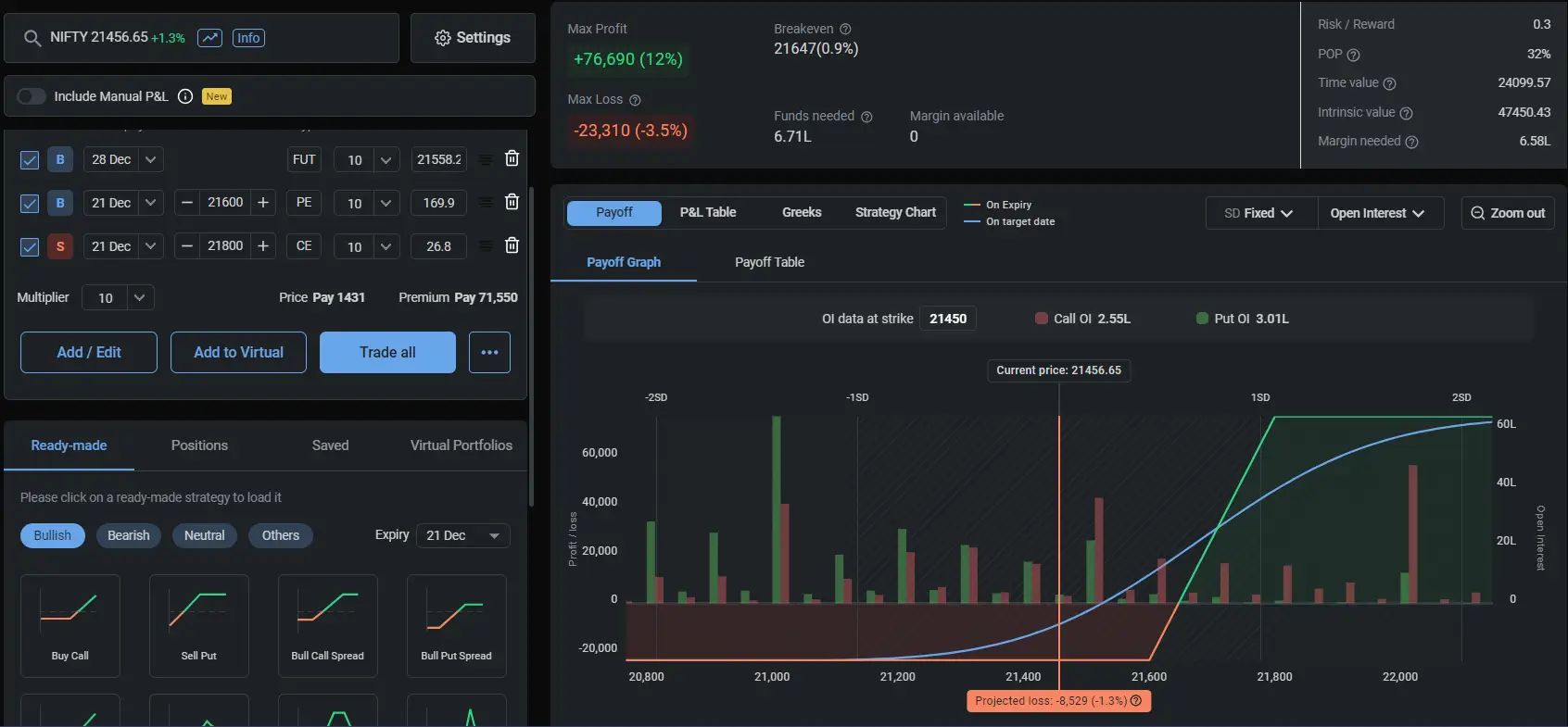Load the Bull Put Spread strategy

click(457, 626)
